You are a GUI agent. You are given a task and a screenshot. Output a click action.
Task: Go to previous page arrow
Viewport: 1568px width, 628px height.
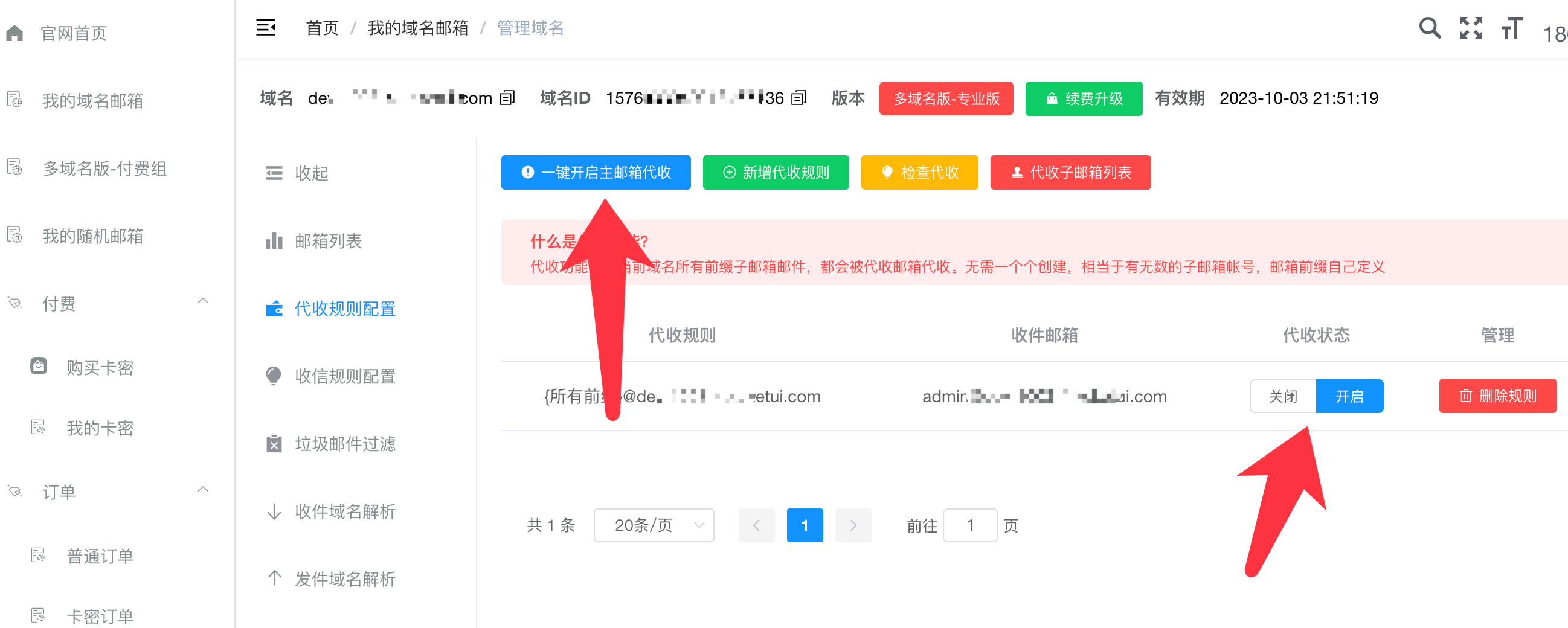[x=756, y=525]
